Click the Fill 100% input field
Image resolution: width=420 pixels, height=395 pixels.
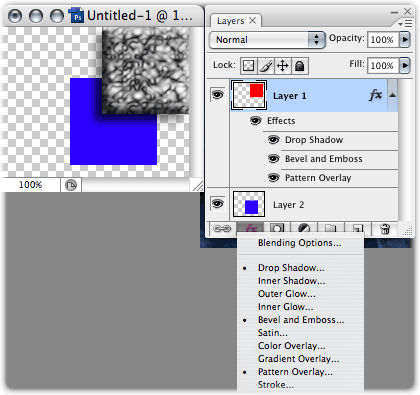[382, 66]
